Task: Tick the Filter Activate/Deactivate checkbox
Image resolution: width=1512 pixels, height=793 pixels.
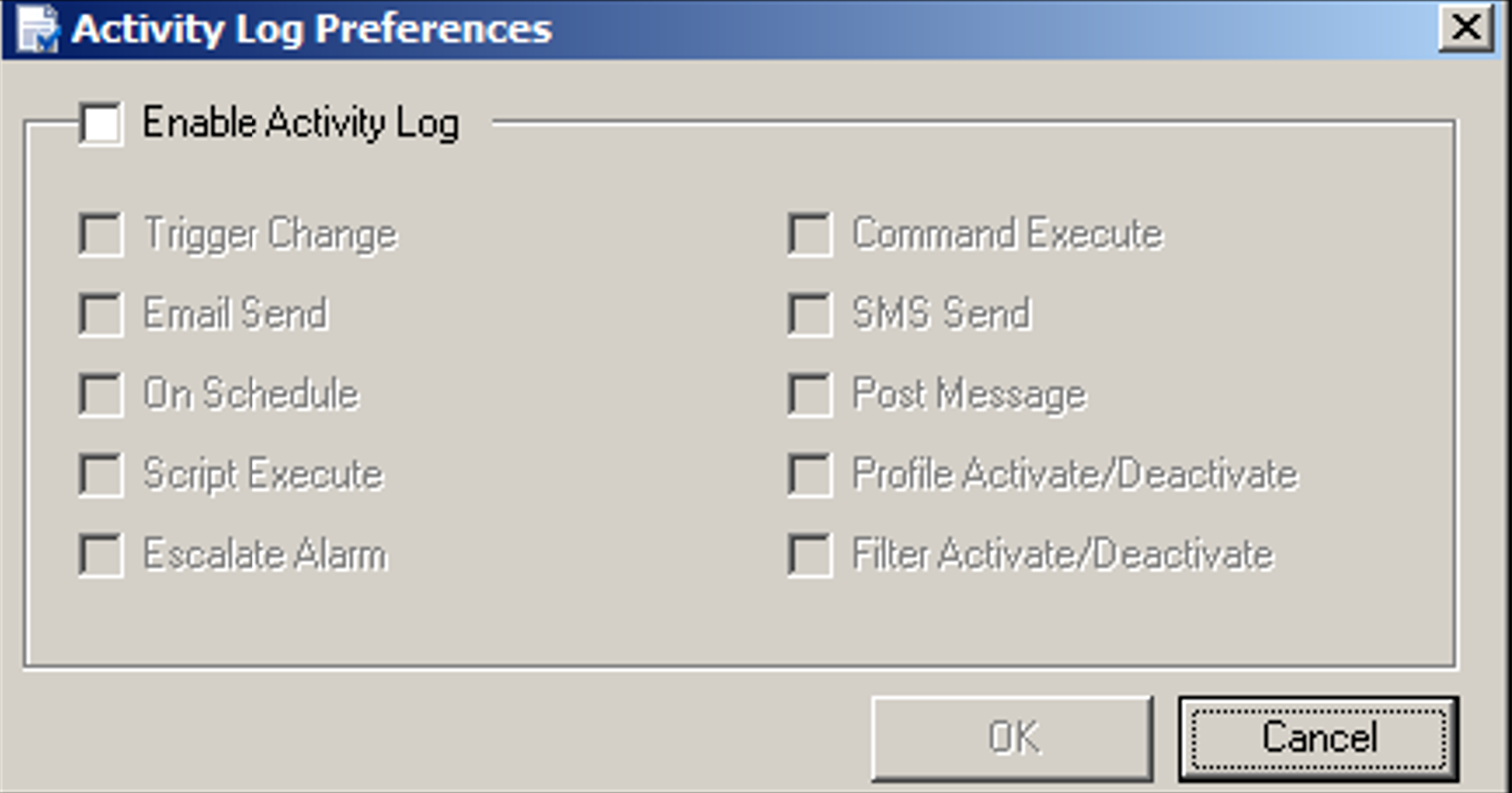Action: coord(810,555)
